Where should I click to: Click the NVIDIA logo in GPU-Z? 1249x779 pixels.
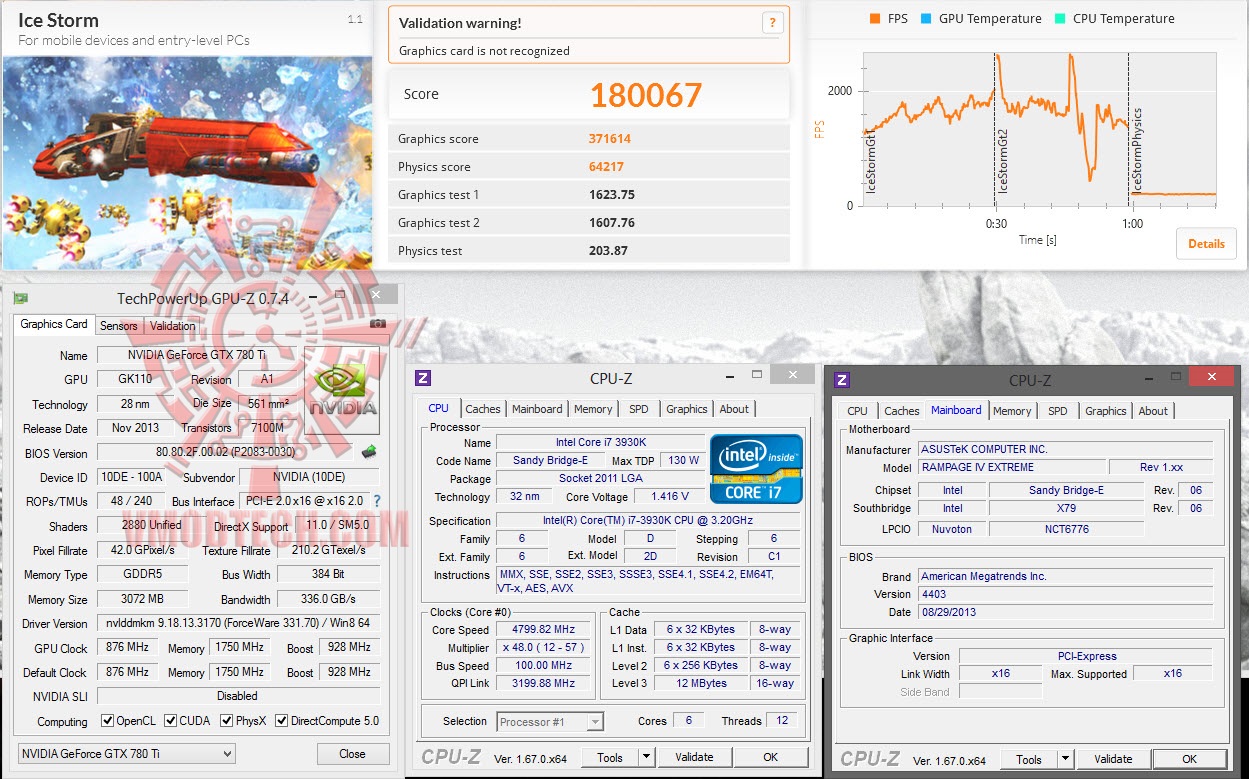pyautogui.click(x=343, y=389)
